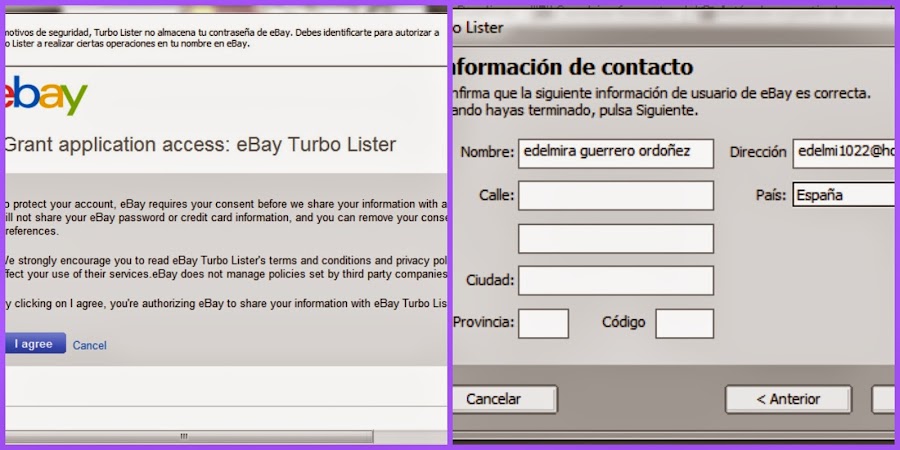This screenshot has width=900, height=450.
Task: Click the Dirección label
Action: (x=758, y=152)
